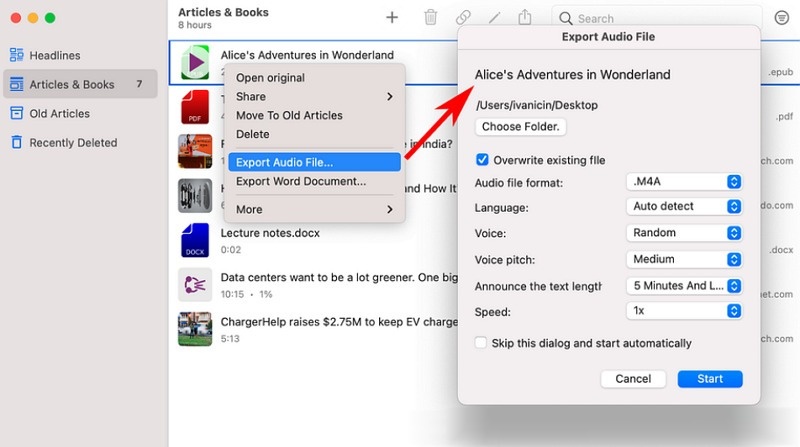
Task: Open the filter icon beside search
Action: (781, 18)
